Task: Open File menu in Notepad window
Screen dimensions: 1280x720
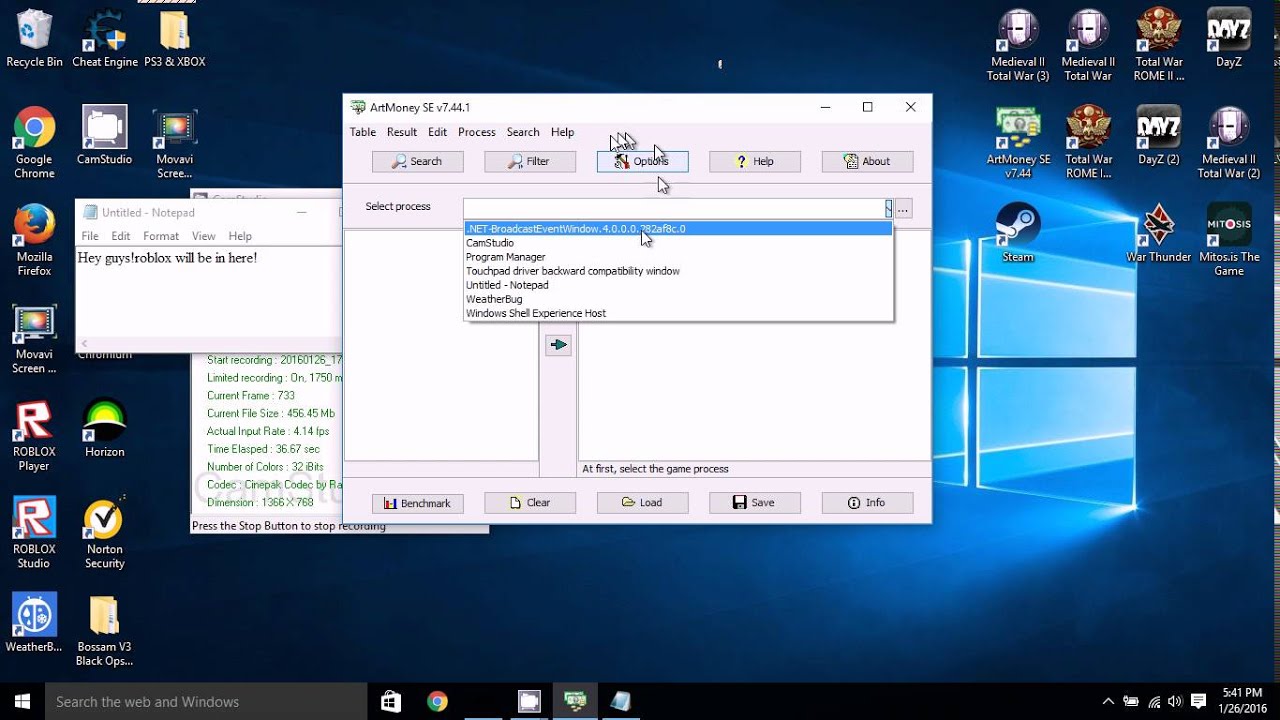Action: 90,236
